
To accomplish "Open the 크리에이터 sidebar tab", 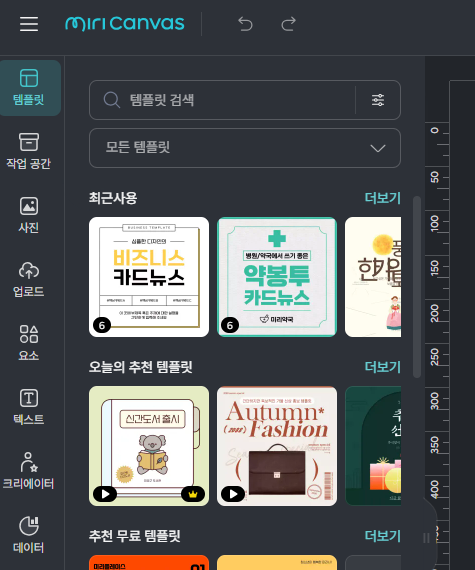I will [x=29, y=471].
